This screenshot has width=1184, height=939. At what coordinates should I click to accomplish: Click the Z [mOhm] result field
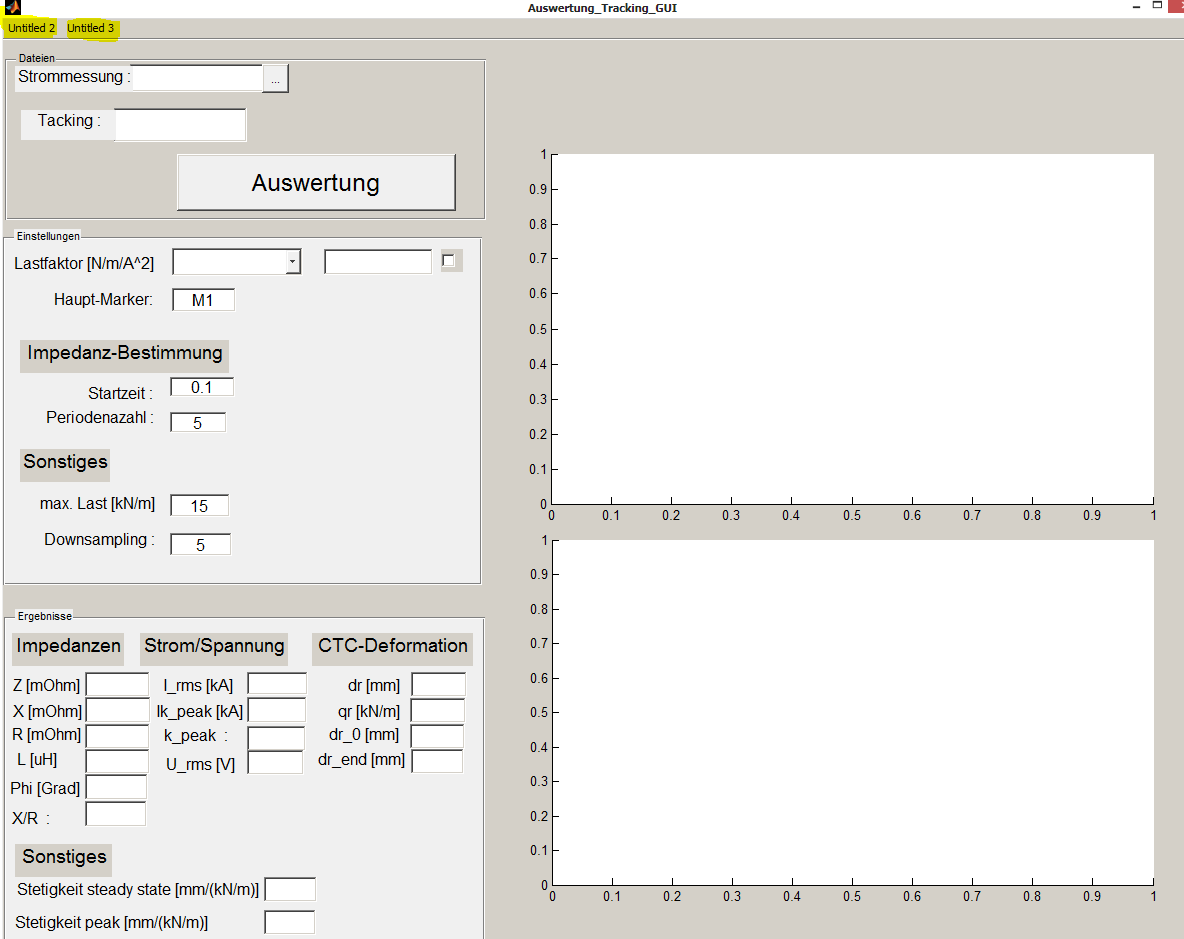click(117, 685)
